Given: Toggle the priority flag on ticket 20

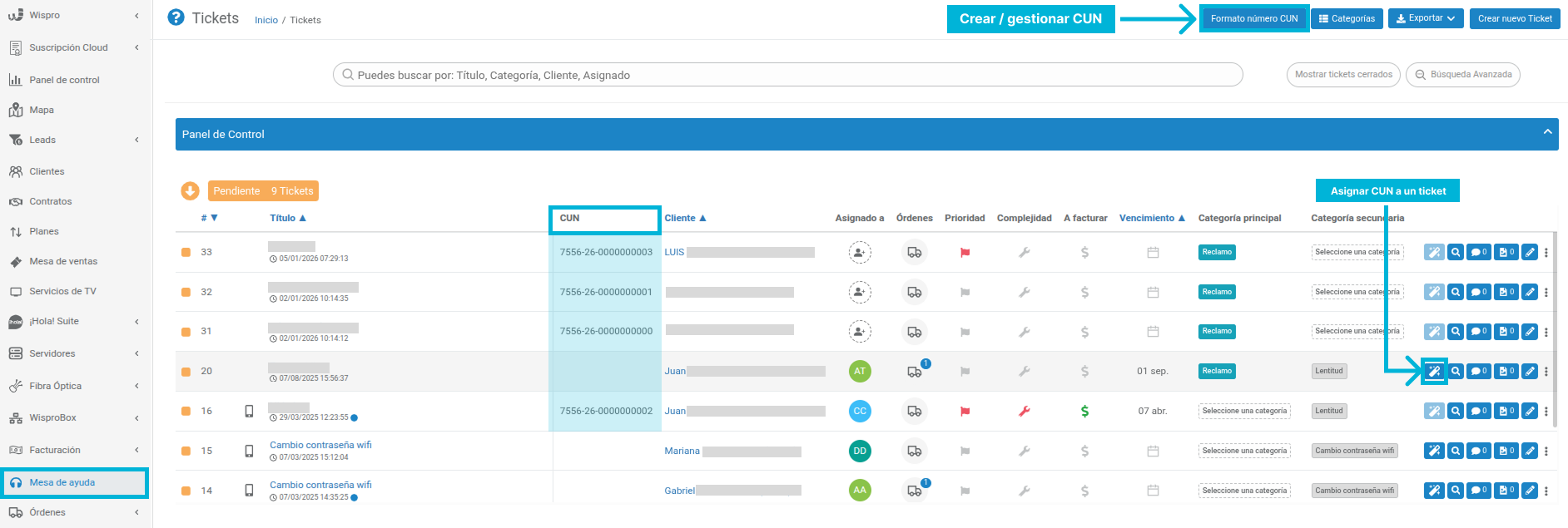Looking at the screenshot, I should click(965, 372).
